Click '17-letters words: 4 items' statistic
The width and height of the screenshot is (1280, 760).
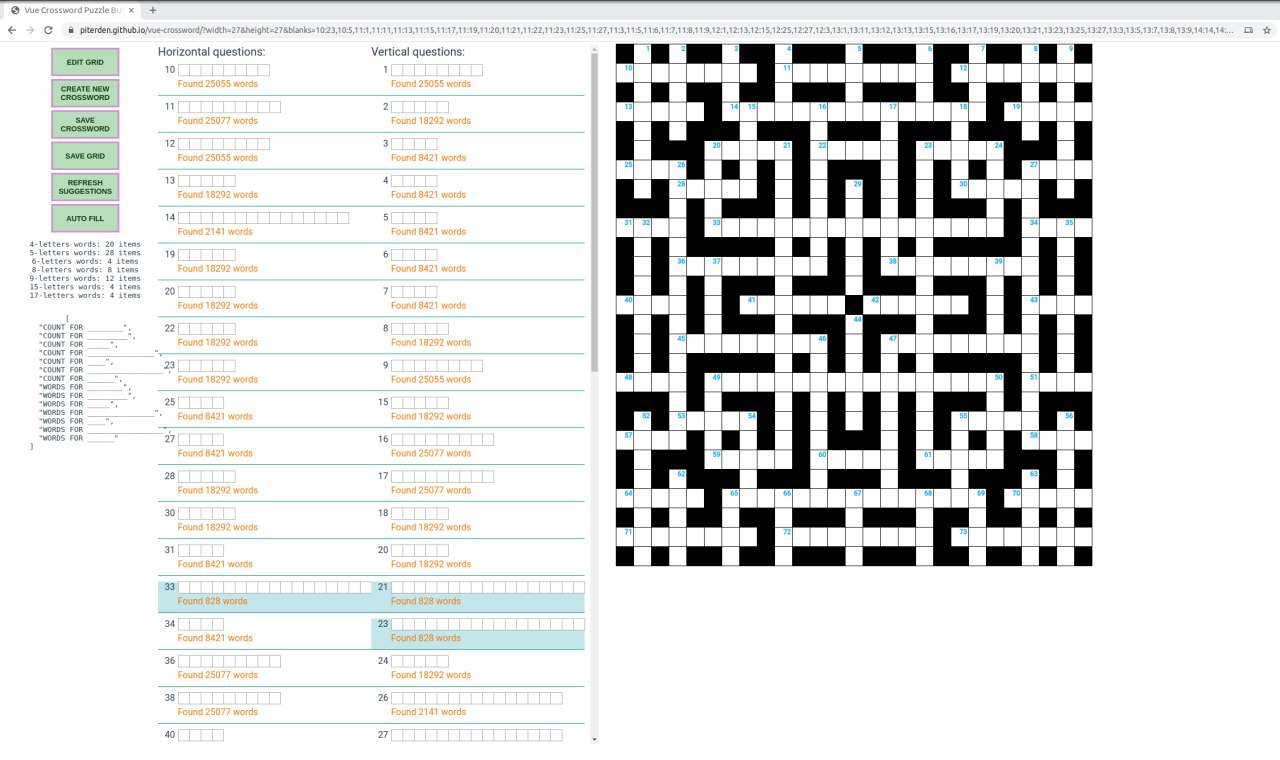click(85, 295)
